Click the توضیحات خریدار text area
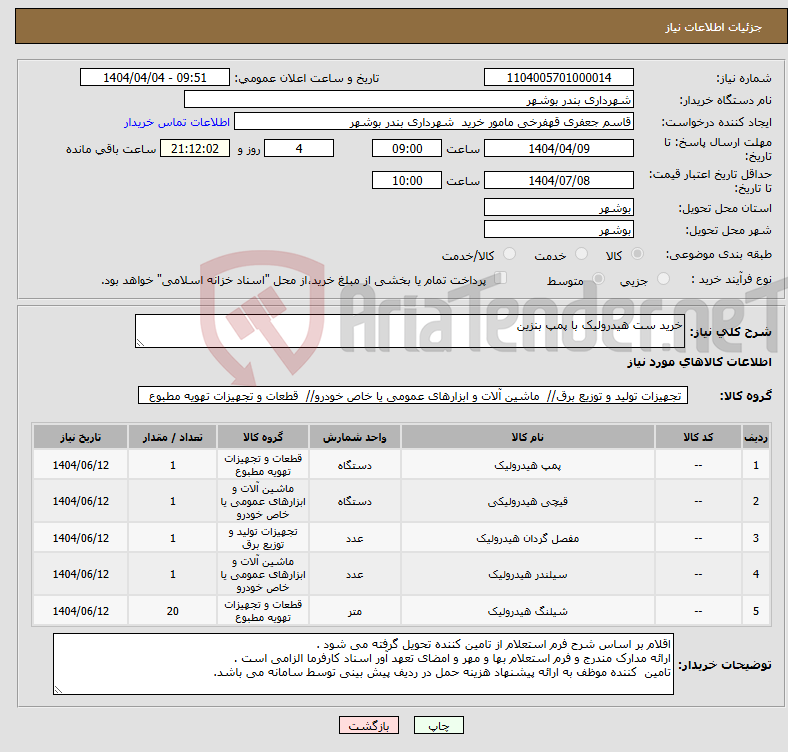This screenshot has height=752, width=788. click(363, 664)
